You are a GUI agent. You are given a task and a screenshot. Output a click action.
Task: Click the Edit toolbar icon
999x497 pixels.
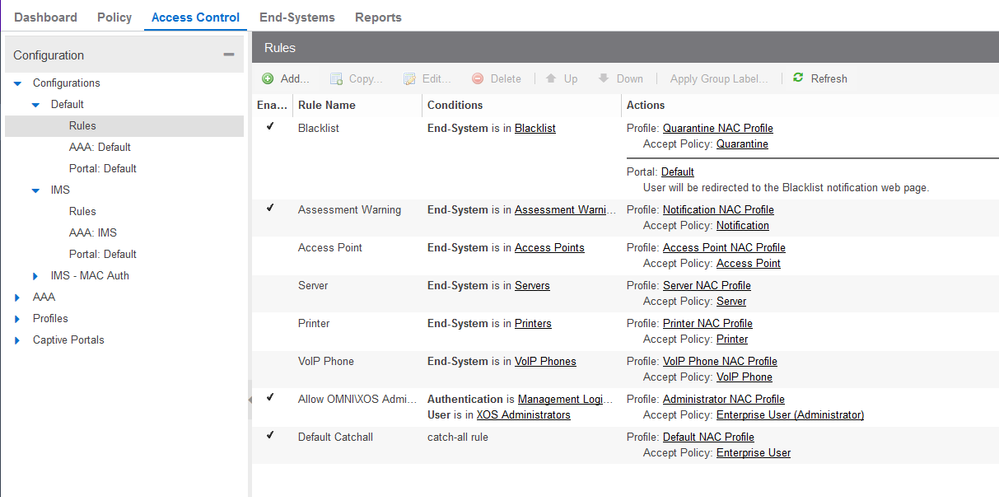pos(410,79)
